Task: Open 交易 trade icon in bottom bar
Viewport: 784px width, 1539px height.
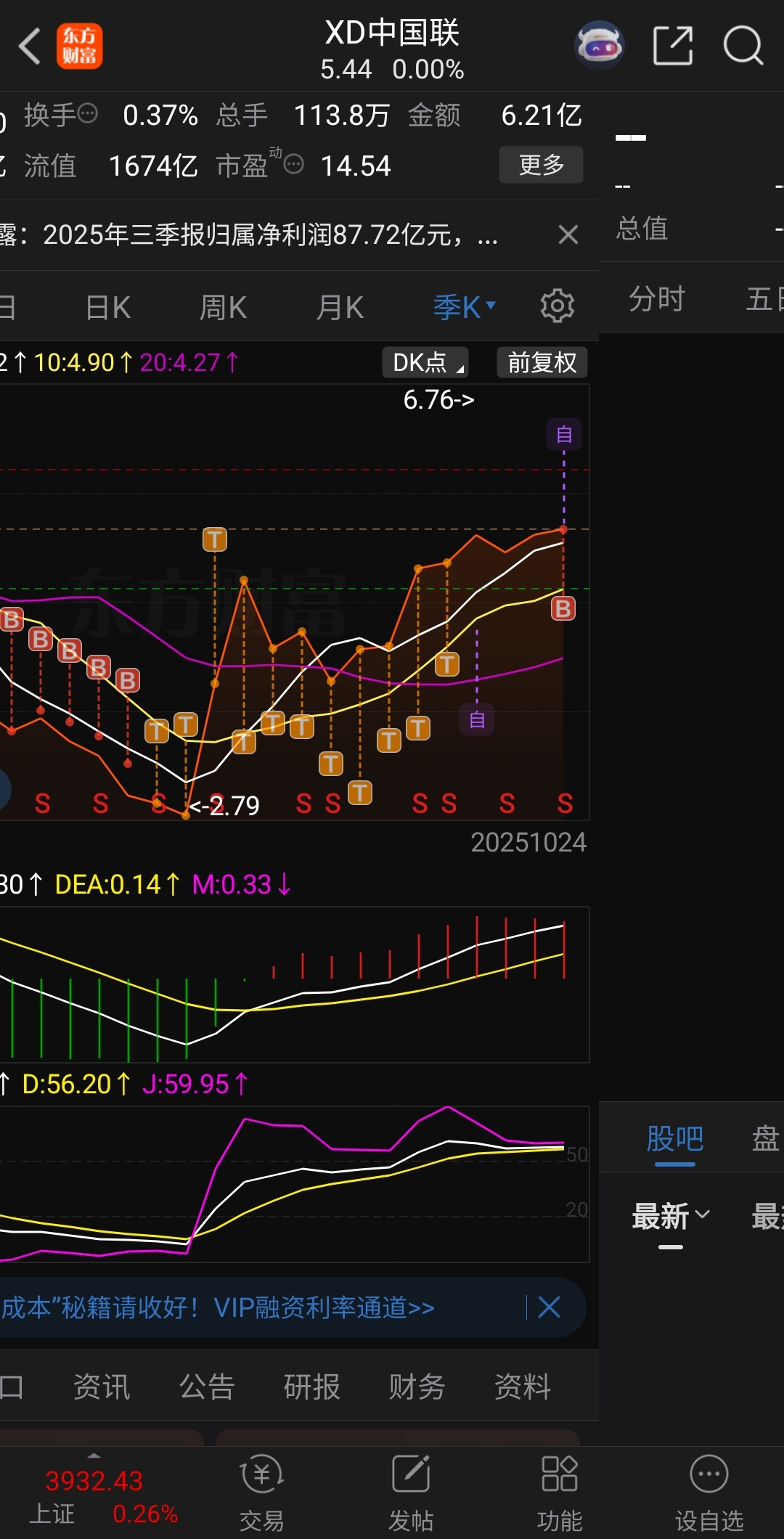Action: coord(261,1493)
